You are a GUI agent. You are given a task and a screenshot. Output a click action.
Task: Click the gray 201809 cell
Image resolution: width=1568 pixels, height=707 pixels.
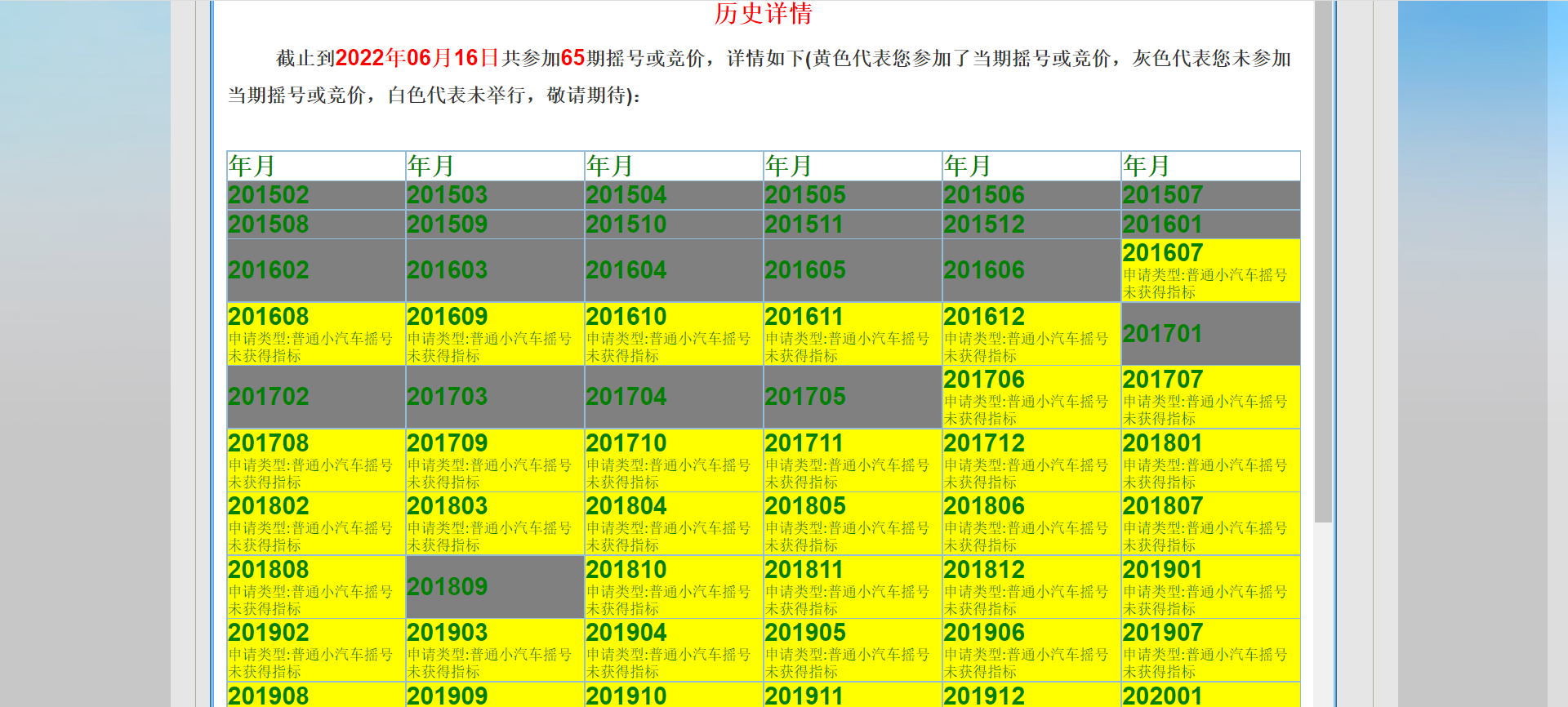click(494, 587)
